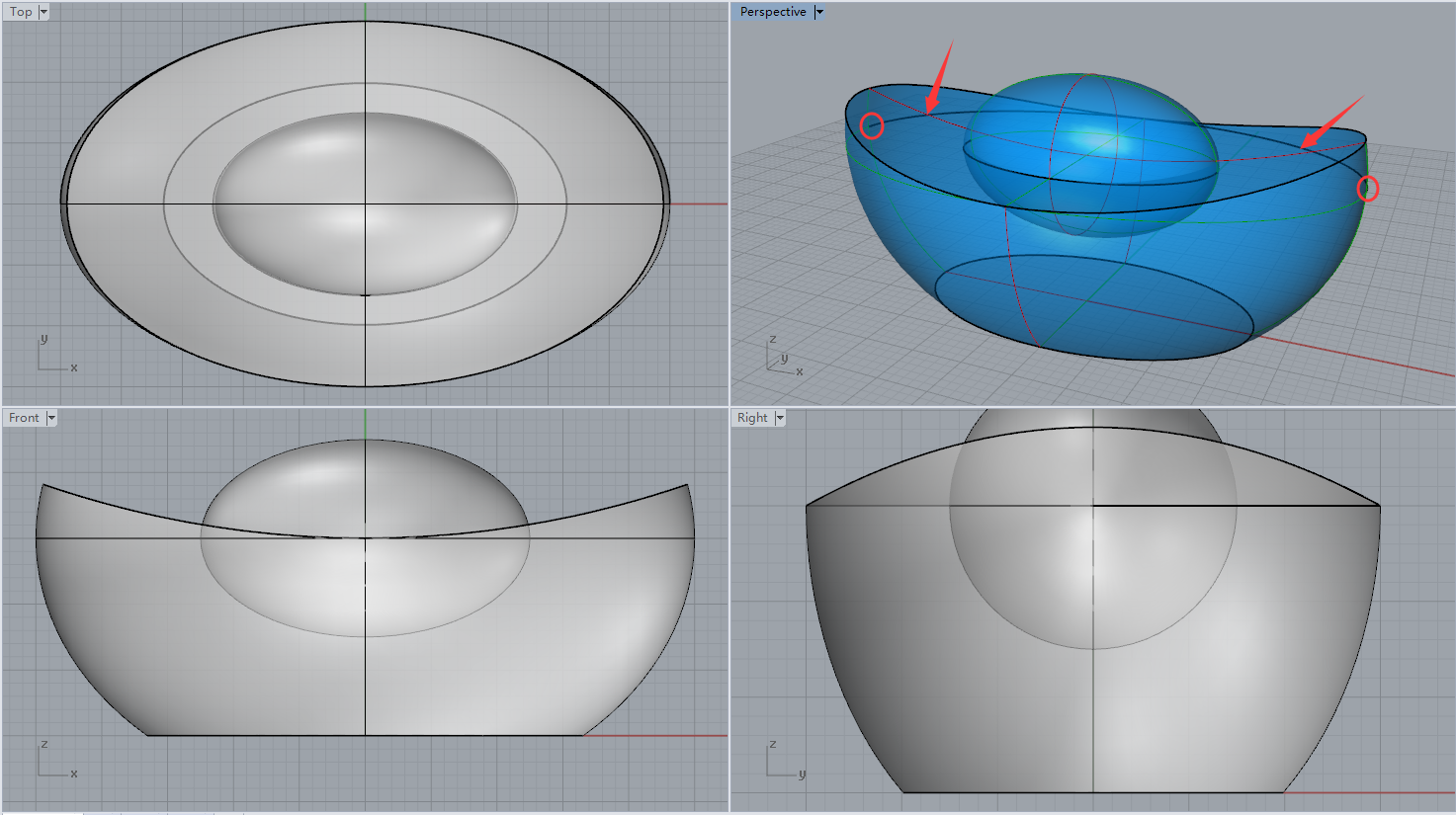Expand the Perspective viewport menu arrow
The image size is (1456, 815).
pos(819,12)
